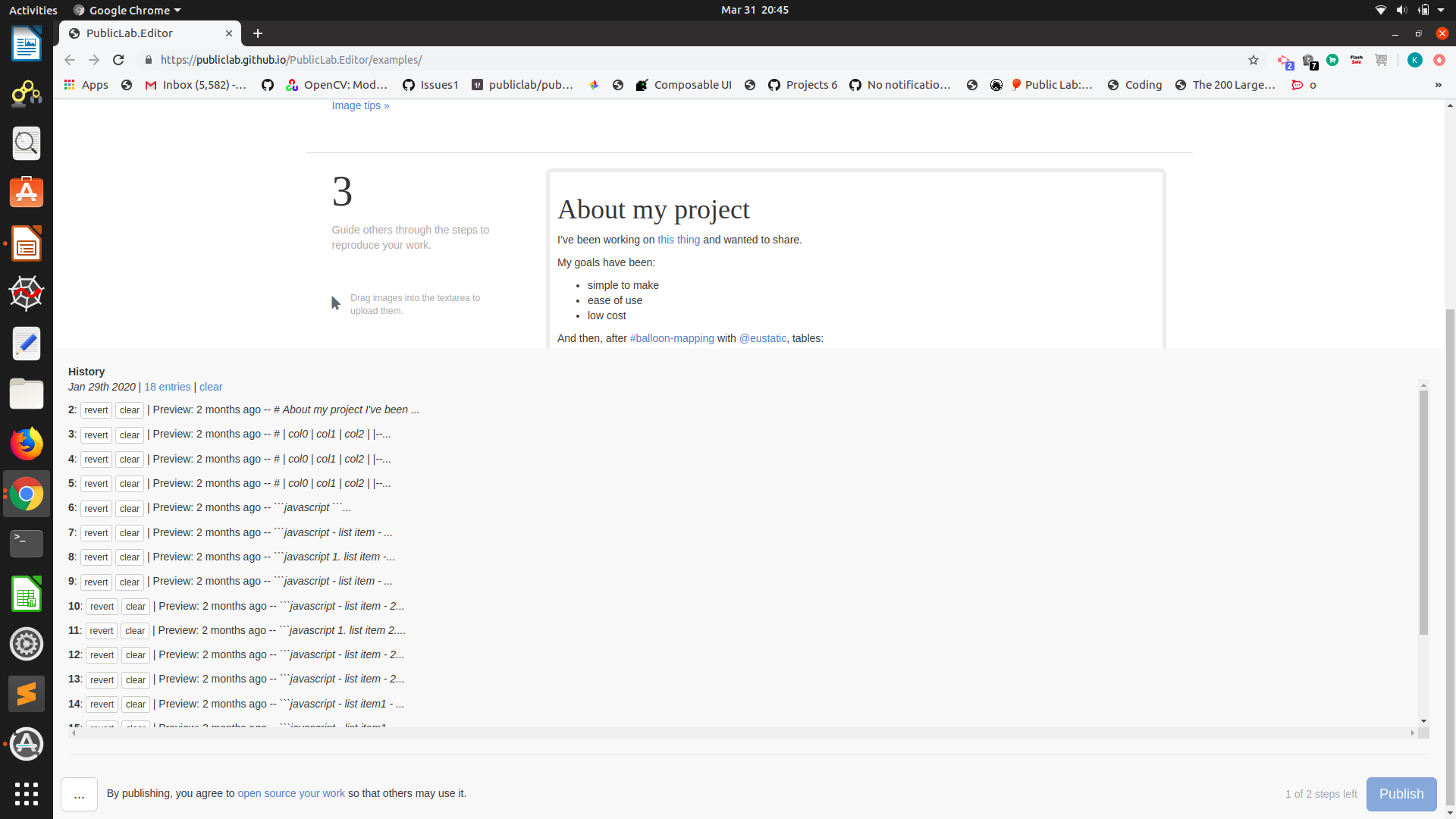The image size is (1456, 819).
Task: Open the 'open source your work' link
Action: point(290,793)
